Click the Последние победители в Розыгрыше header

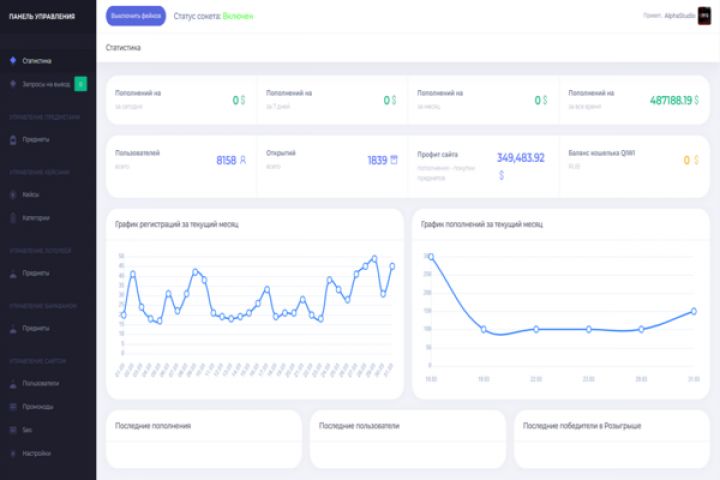pos(582,426)
